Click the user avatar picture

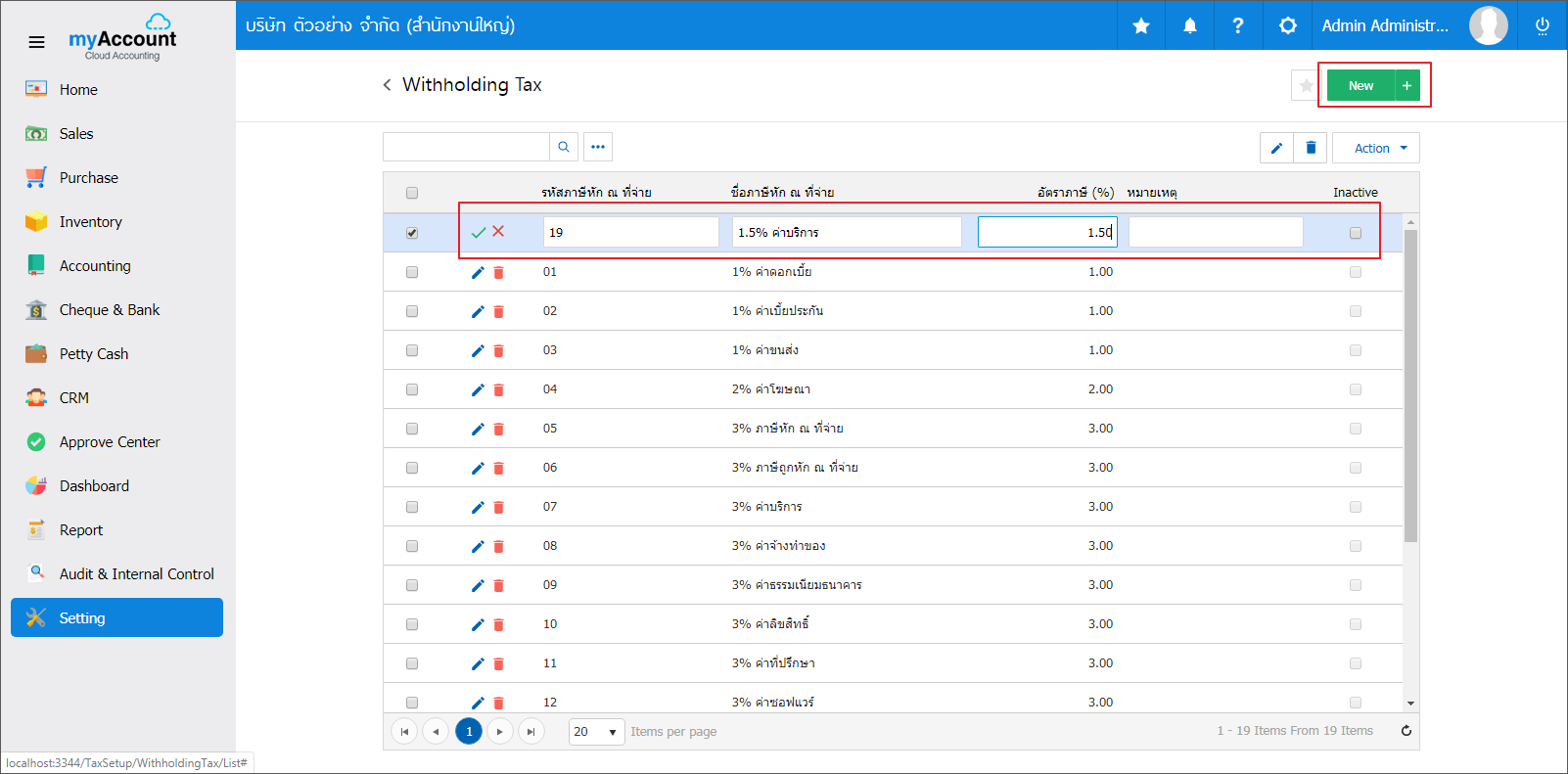click(x=1489, y=25)
